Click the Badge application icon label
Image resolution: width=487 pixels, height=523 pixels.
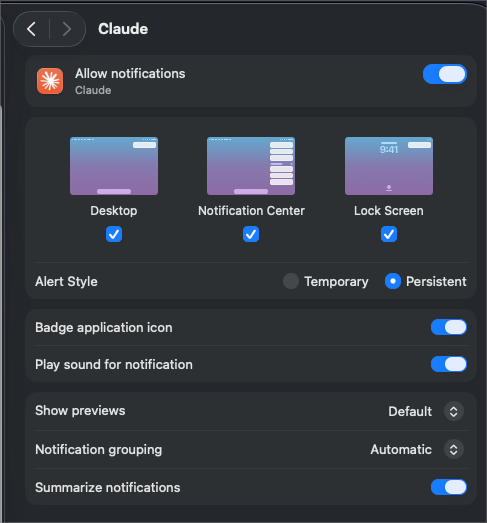tap(104, 328)
